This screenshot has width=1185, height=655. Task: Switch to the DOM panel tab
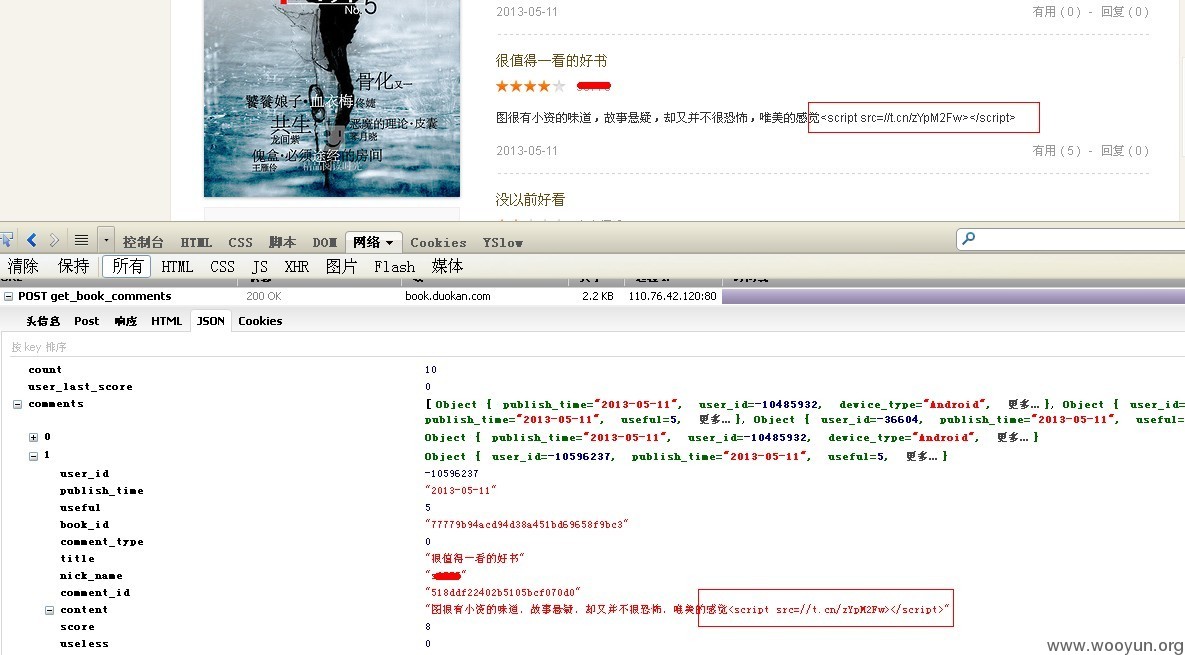pyautogui.click(x=324, y=242)
